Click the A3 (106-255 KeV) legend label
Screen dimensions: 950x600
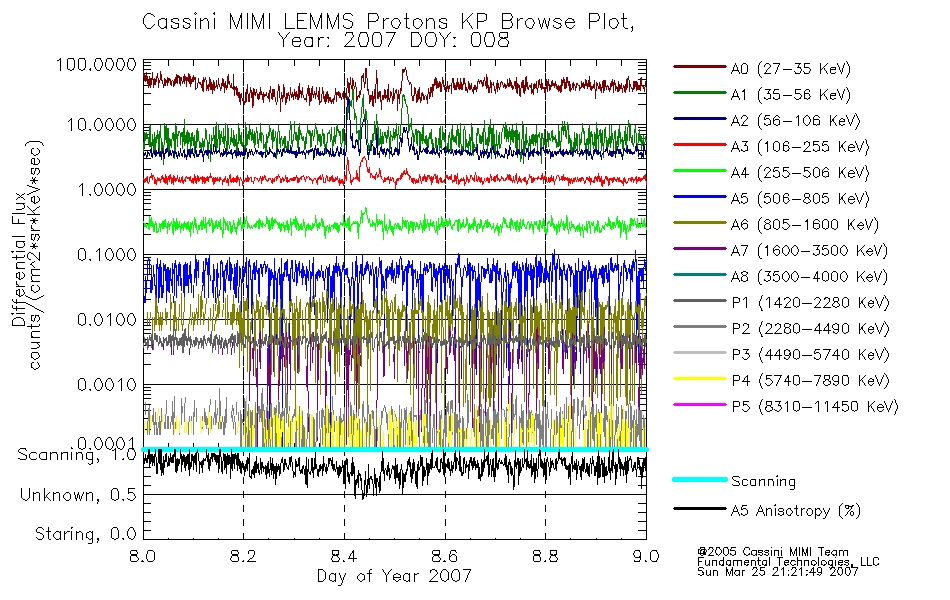click(x=799, y=147)
